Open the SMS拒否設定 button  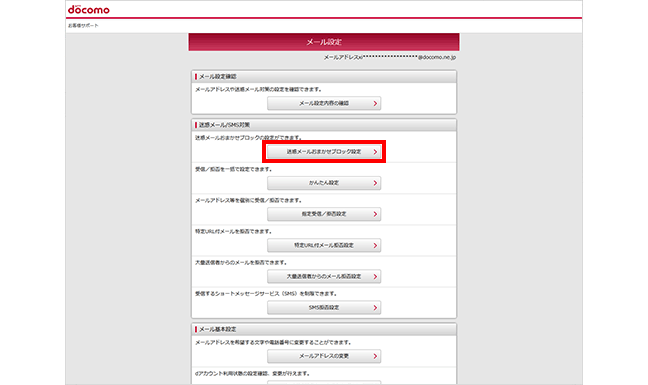click(x=324, y=308)
